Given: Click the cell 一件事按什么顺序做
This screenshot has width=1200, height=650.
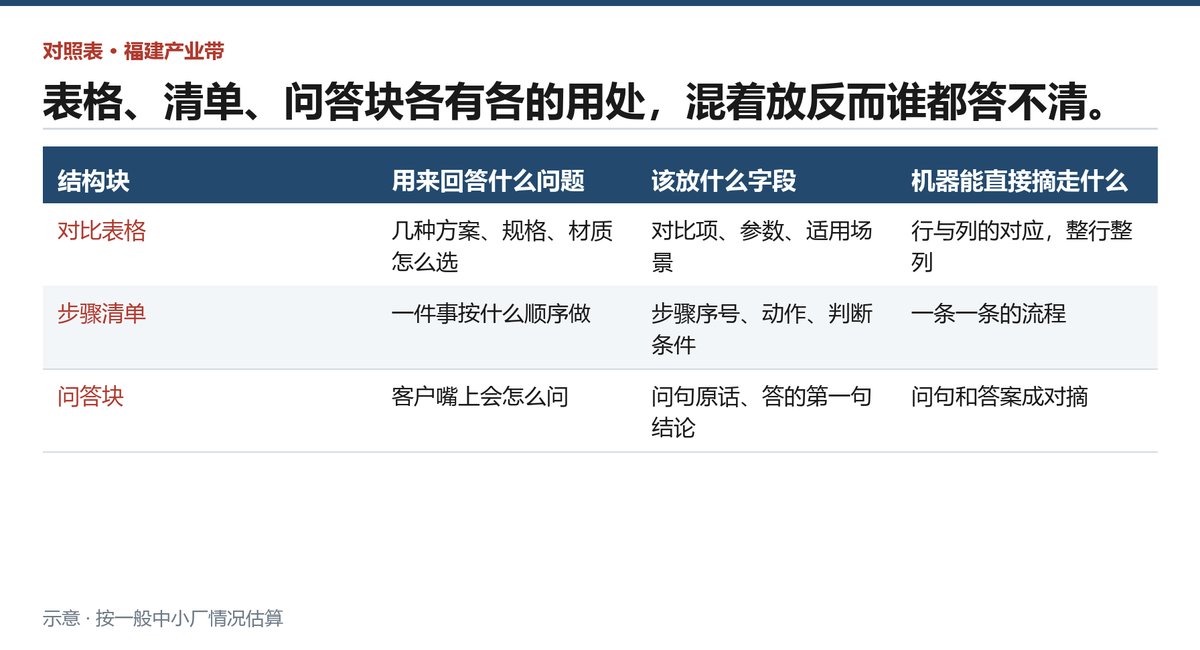Looking at the screenshot, I should point(492,314).
